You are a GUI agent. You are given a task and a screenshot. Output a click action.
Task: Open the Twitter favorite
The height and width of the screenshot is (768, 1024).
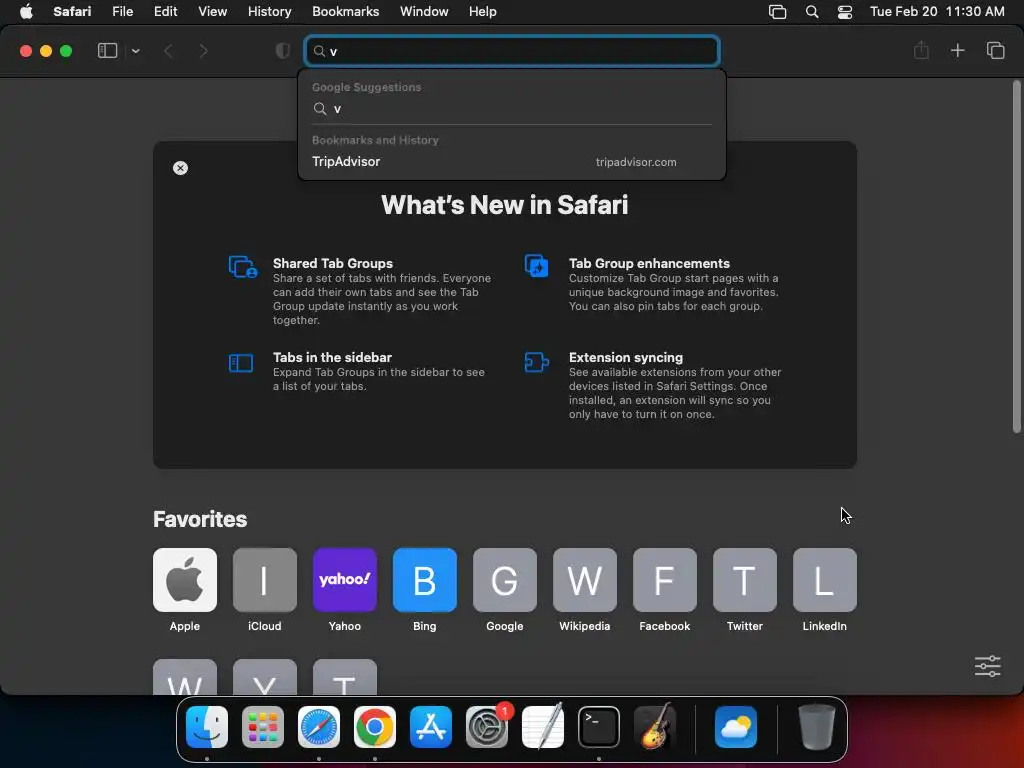click(744, 580)
